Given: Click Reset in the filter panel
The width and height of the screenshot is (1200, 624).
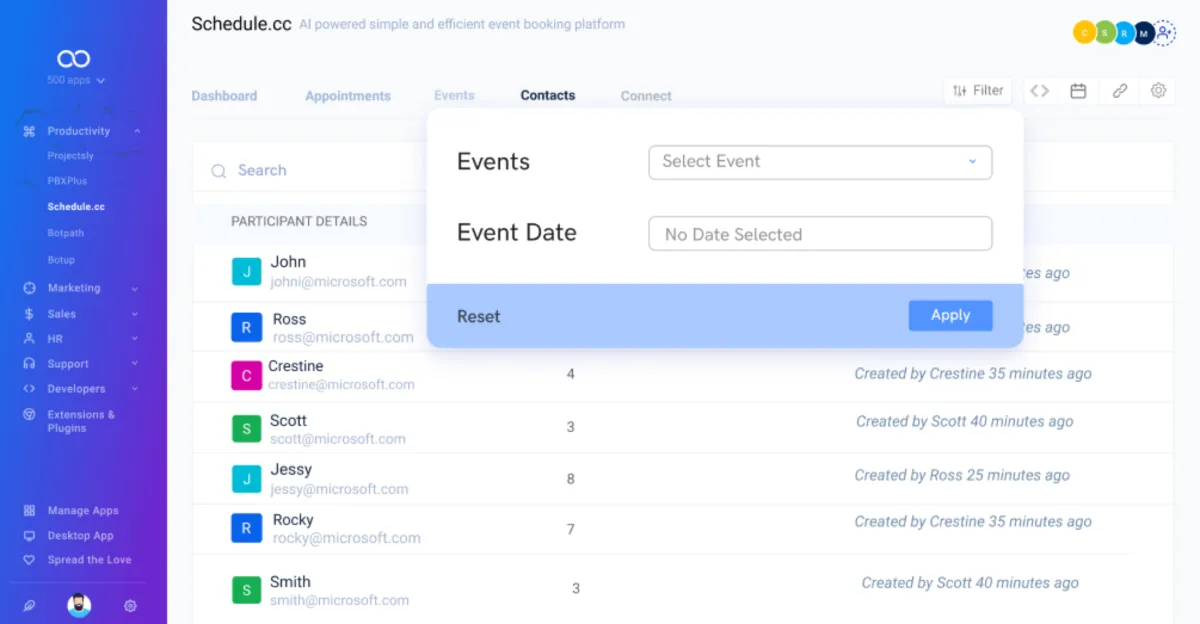Looking at the screenshot, I should pyautogui.click(x=478, y=316).
